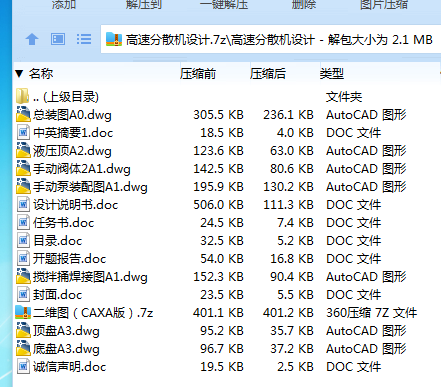
Task: Select icon of 封面.doc
Action: [23, 294]
